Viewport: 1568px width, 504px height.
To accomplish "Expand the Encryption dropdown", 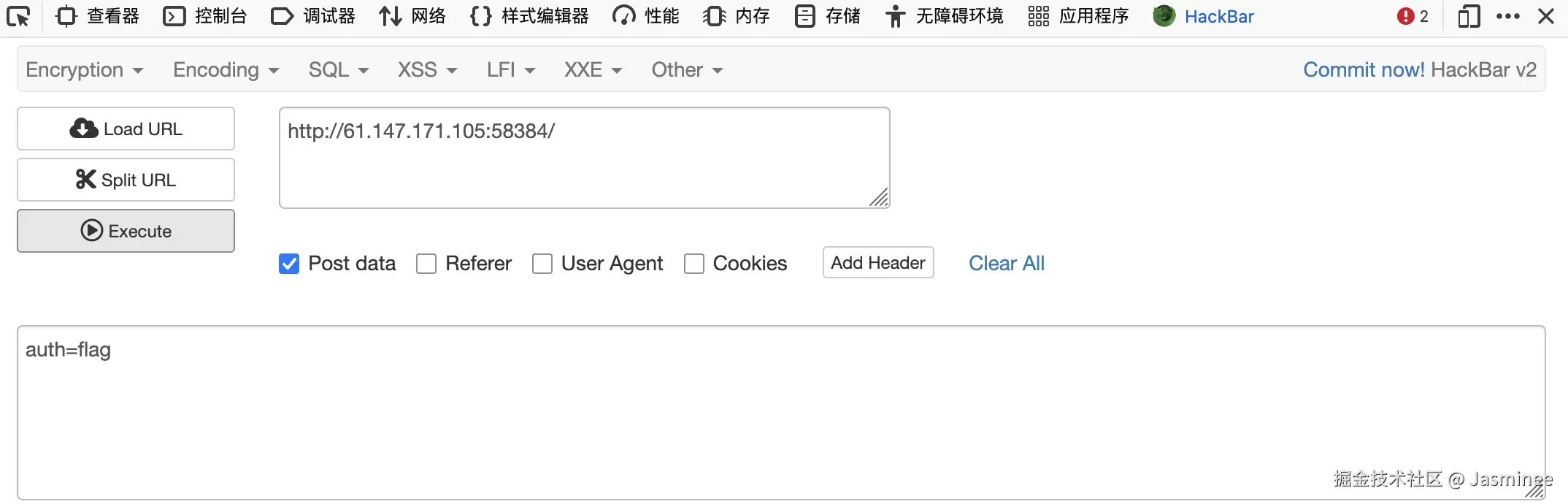I will [84, 69].
